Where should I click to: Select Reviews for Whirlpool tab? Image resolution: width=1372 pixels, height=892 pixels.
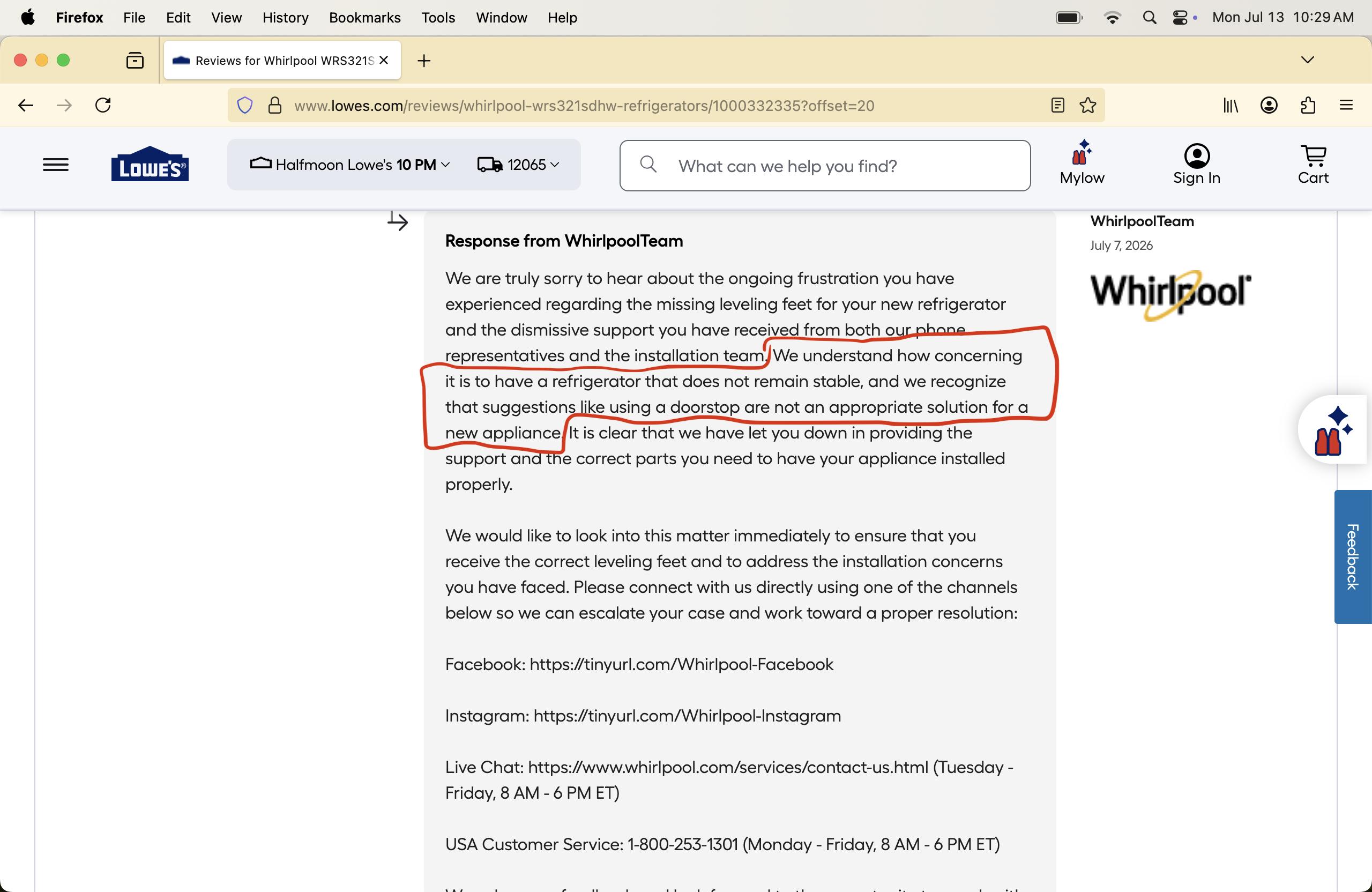pos(282,60)
